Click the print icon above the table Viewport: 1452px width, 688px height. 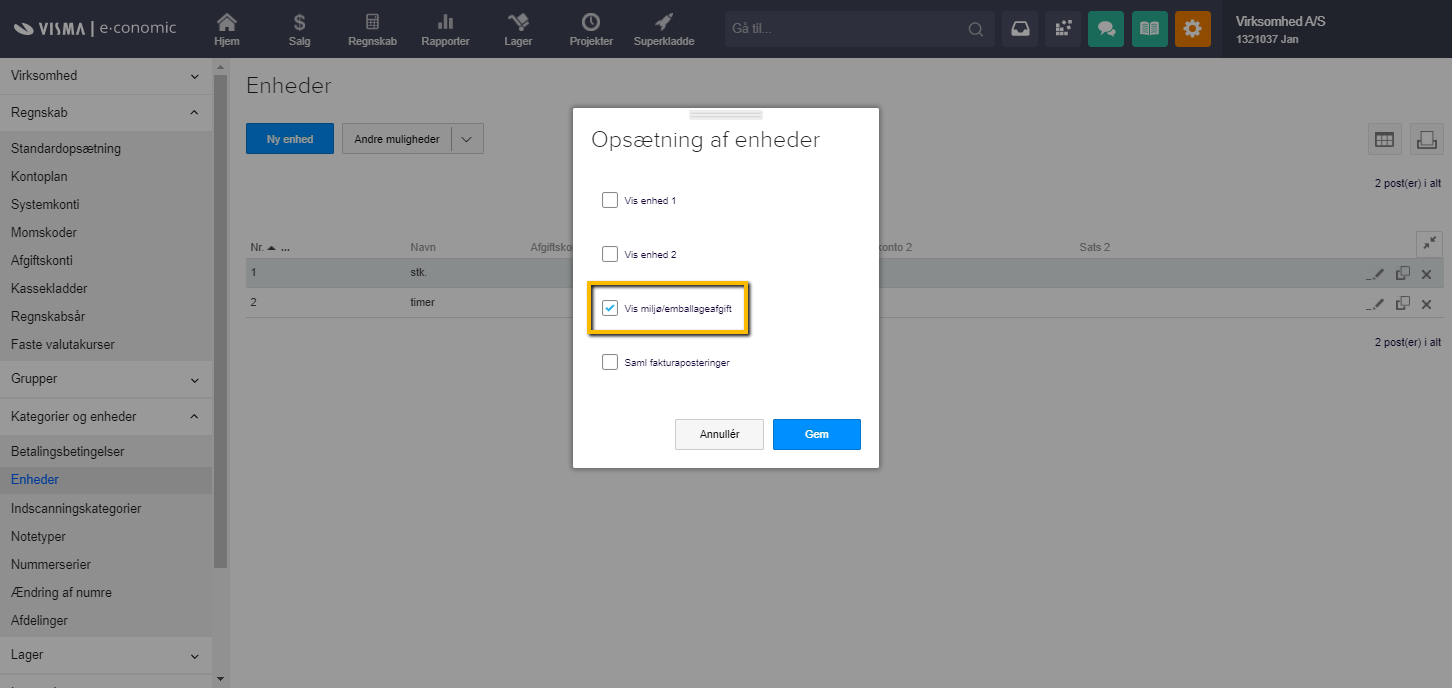pyautogui.click(x=1426, y=140)
